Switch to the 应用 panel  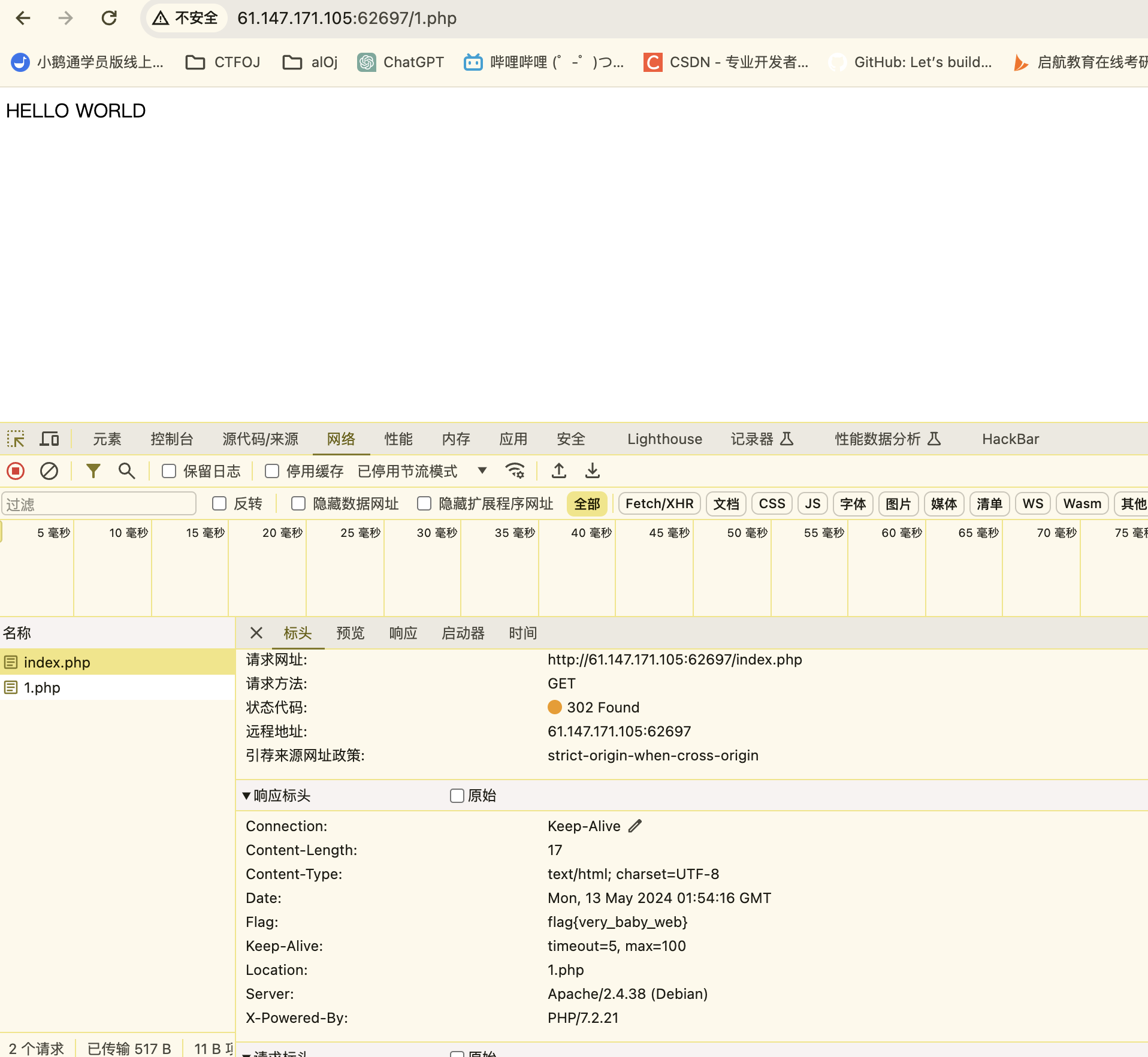513,439
